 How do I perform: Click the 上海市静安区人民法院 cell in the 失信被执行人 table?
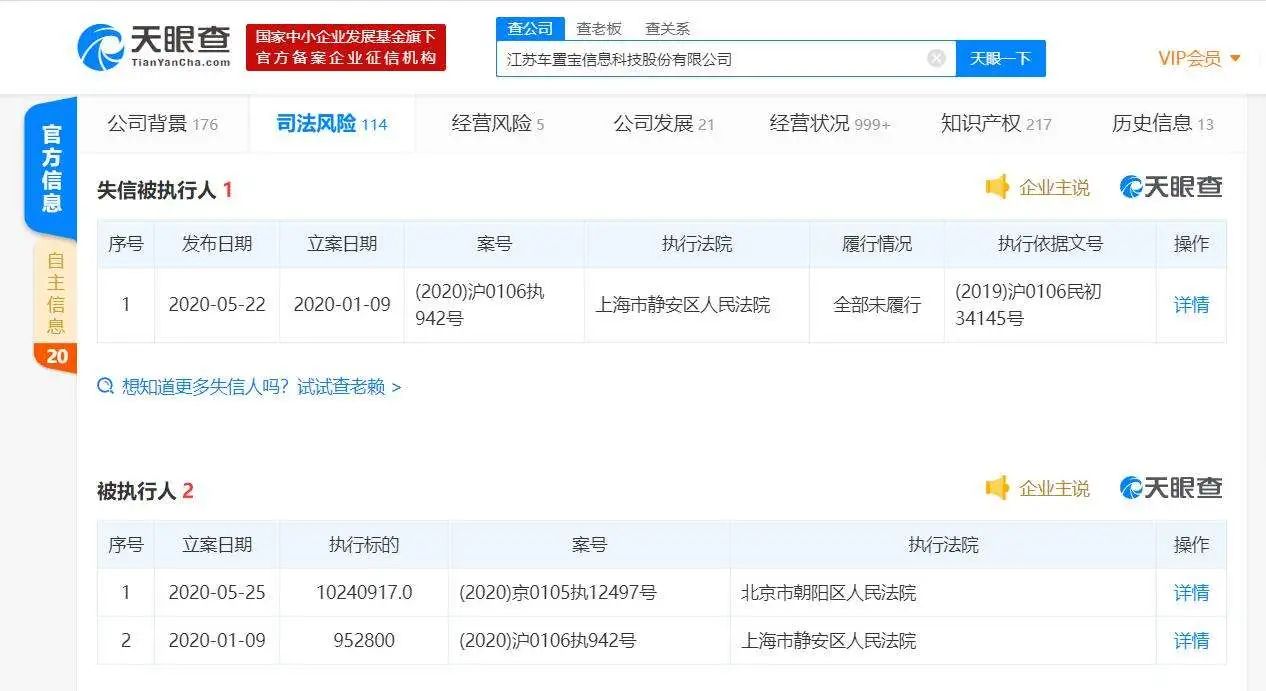697,305
